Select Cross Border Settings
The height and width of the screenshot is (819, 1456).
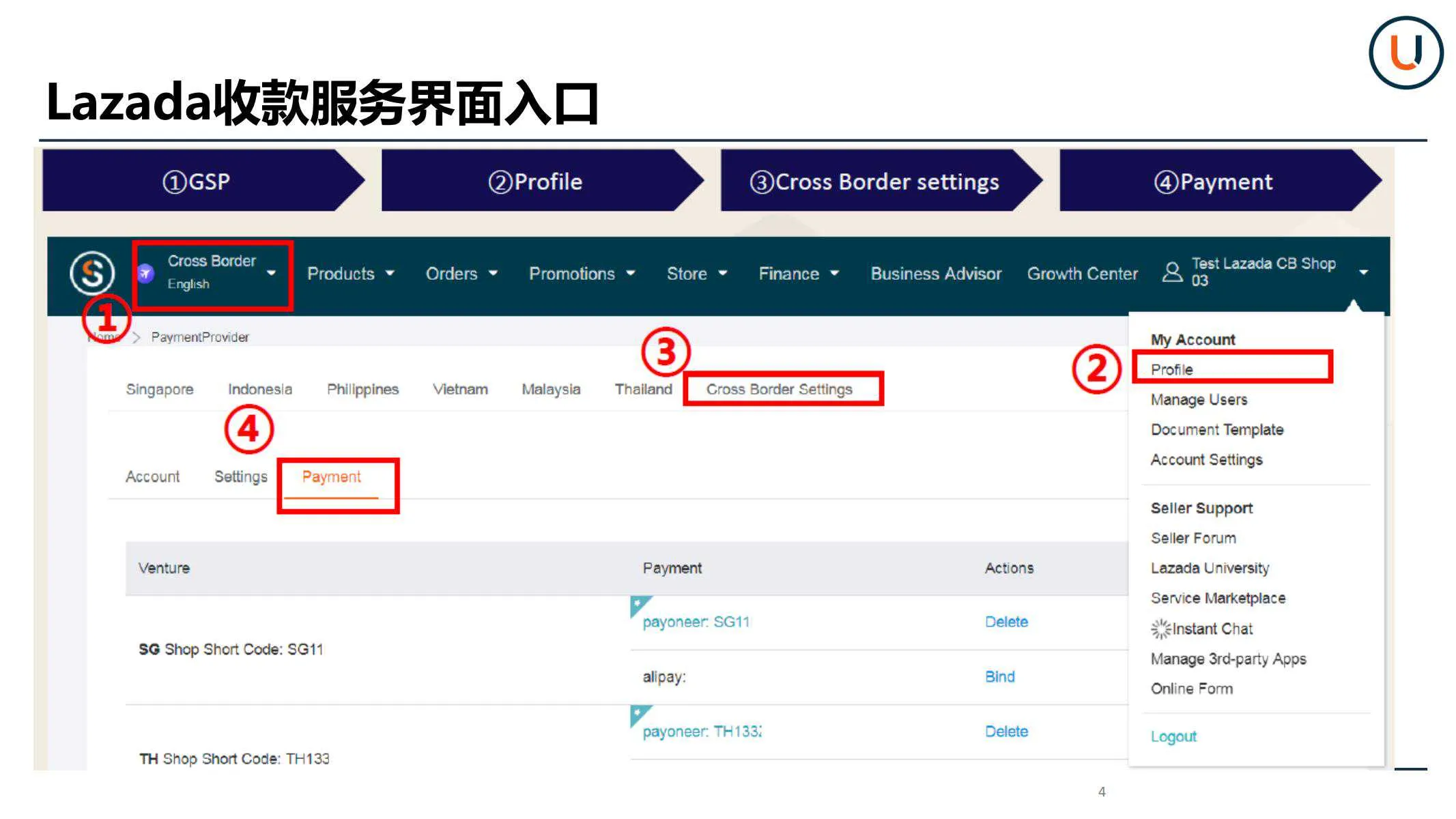click(781, 388)
